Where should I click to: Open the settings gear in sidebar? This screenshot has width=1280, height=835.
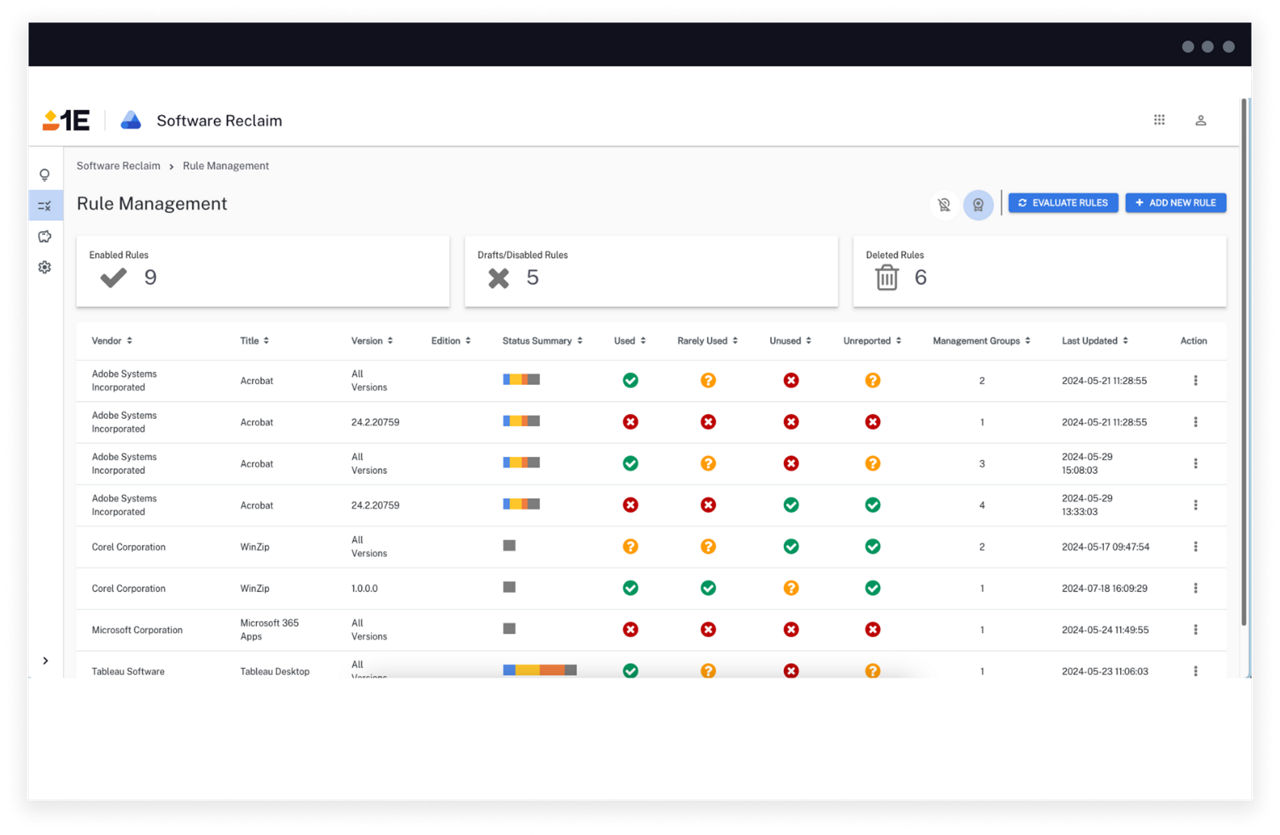45,267
